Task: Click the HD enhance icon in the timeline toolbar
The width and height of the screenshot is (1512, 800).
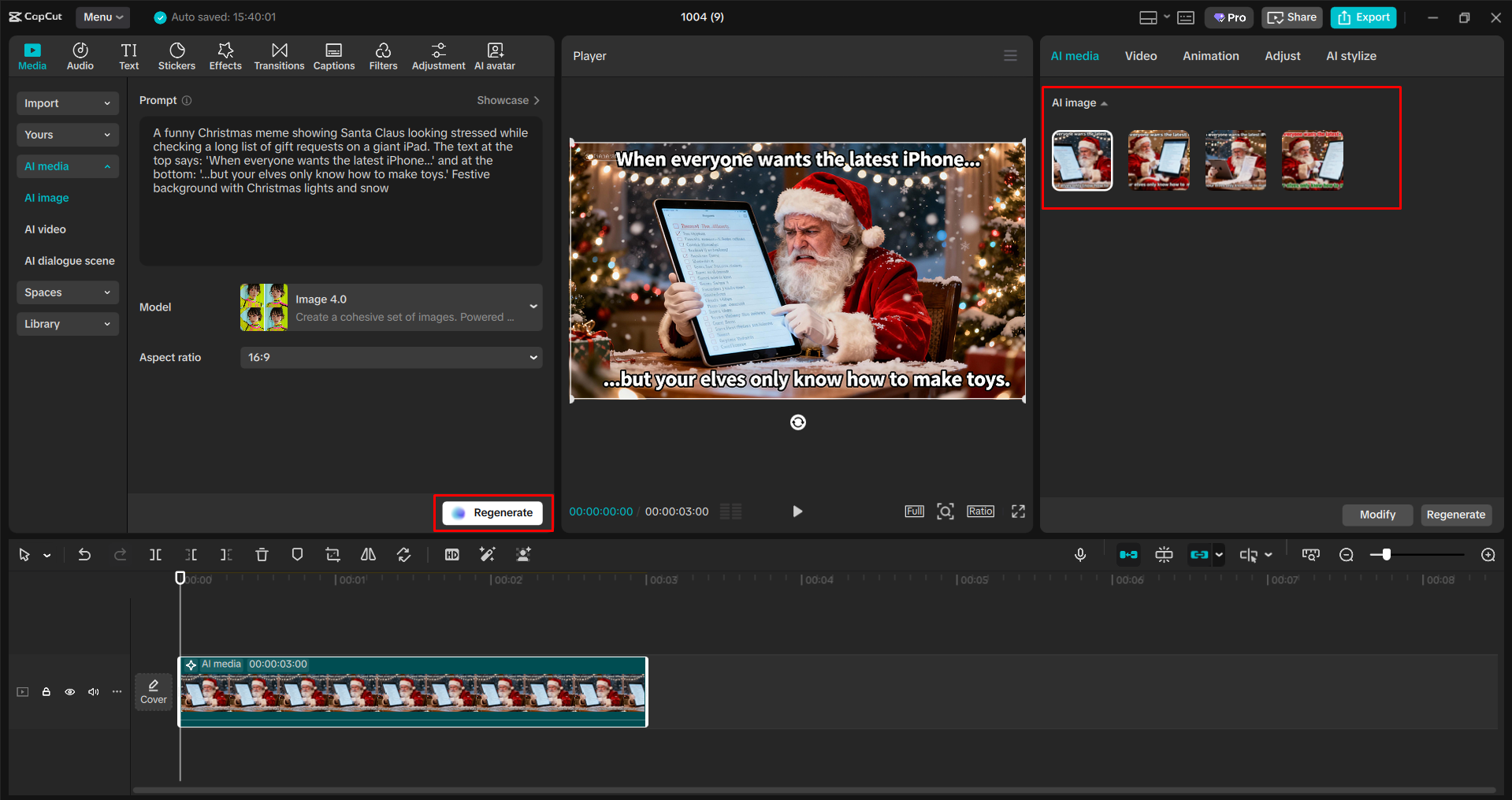Action: [x=451, y=554]
